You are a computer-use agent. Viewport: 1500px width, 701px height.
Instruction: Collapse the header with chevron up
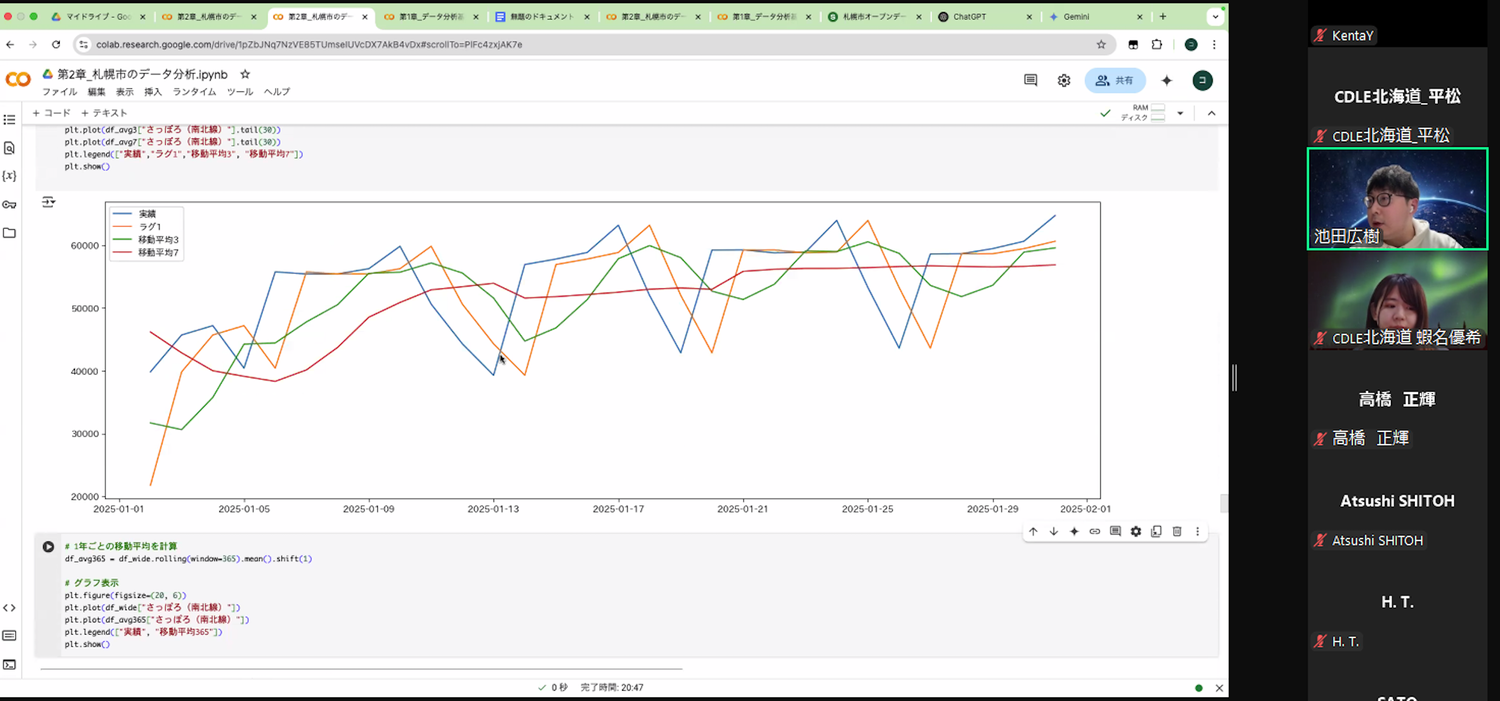[1211, 113]
